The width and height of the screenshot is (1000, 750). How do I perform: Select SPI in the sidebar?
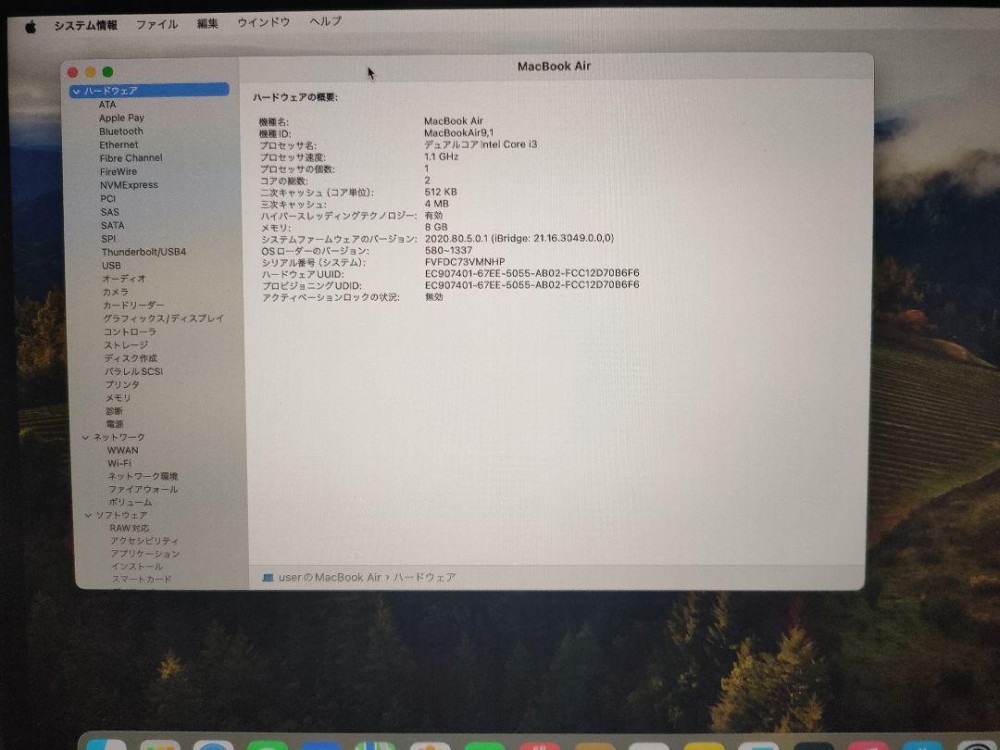[108, 239]
